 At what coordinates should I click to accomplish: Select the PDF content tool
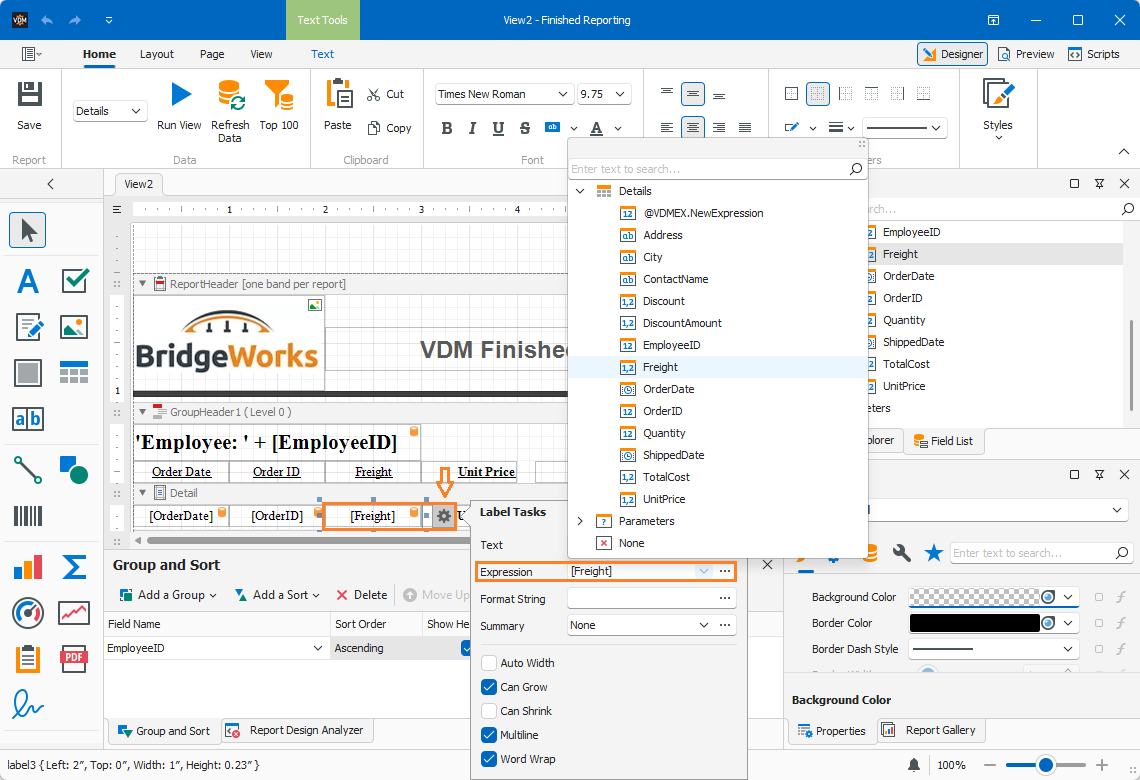pyautogui.click(x=74, y=659)
